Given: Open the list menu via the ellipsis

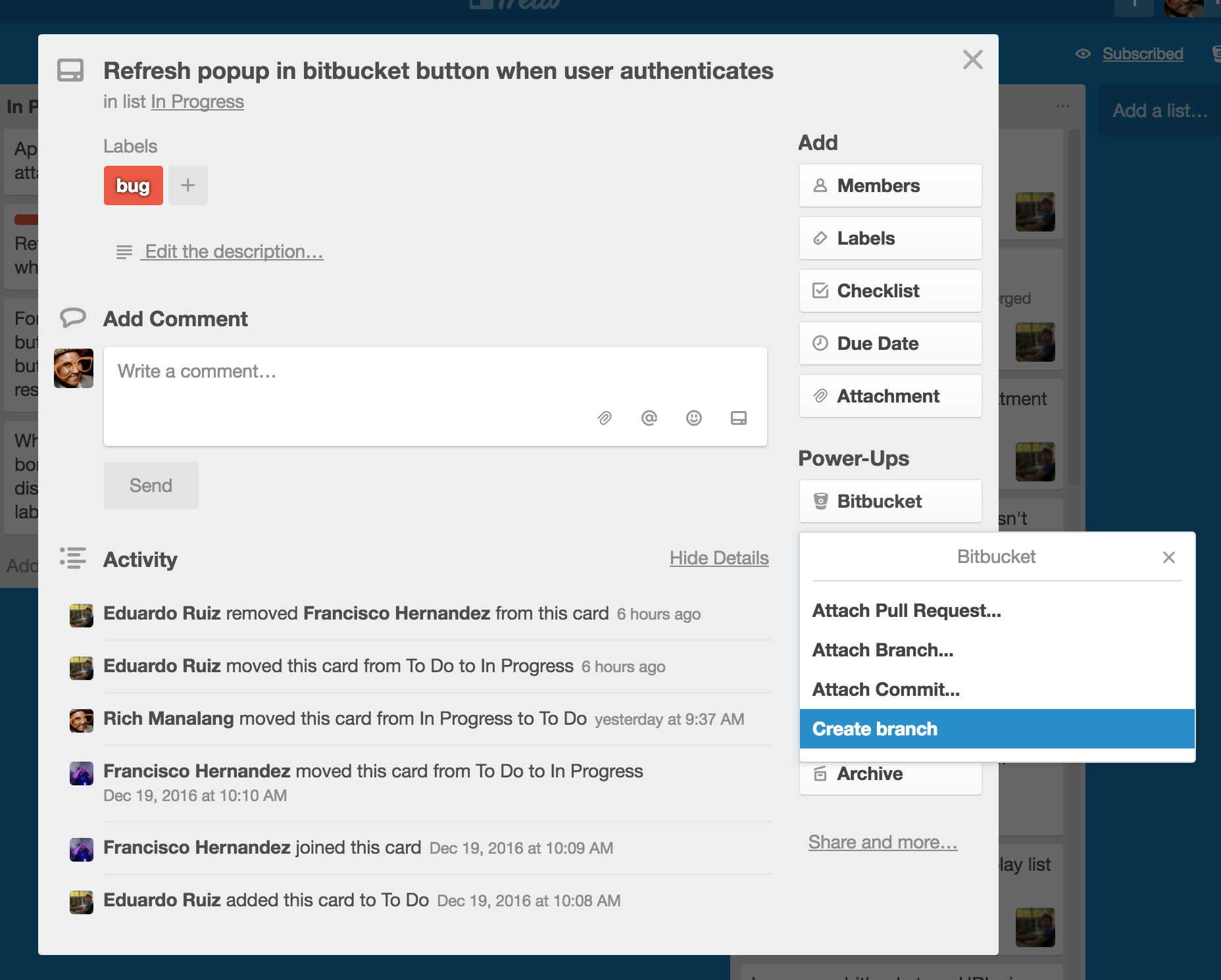Looking at the screenshot, I should point(1064,107).
